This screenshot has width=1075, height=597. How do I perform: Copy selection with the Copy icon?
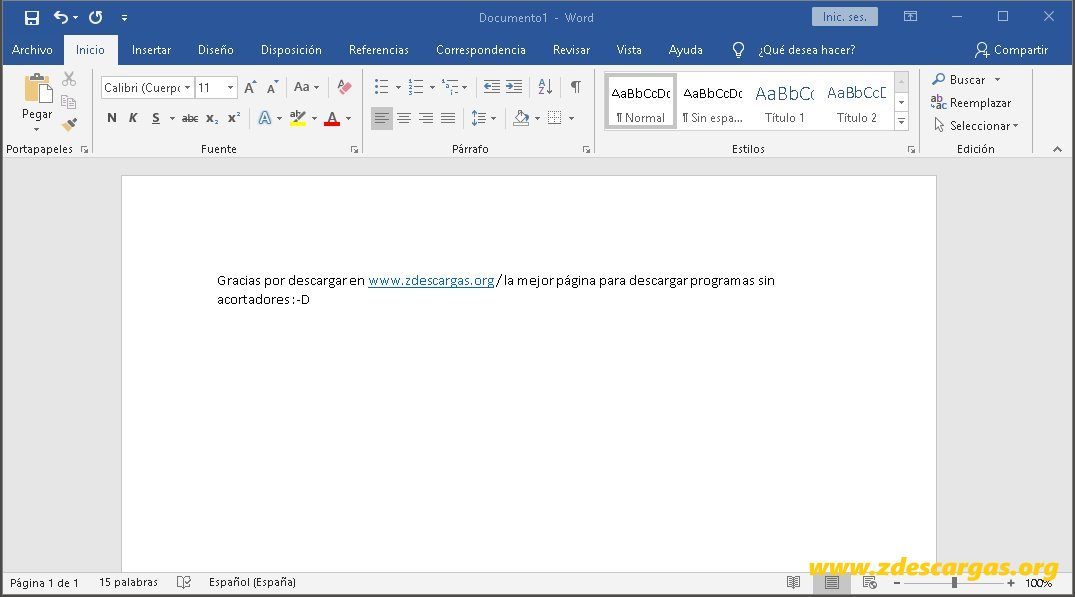point(69,102)
